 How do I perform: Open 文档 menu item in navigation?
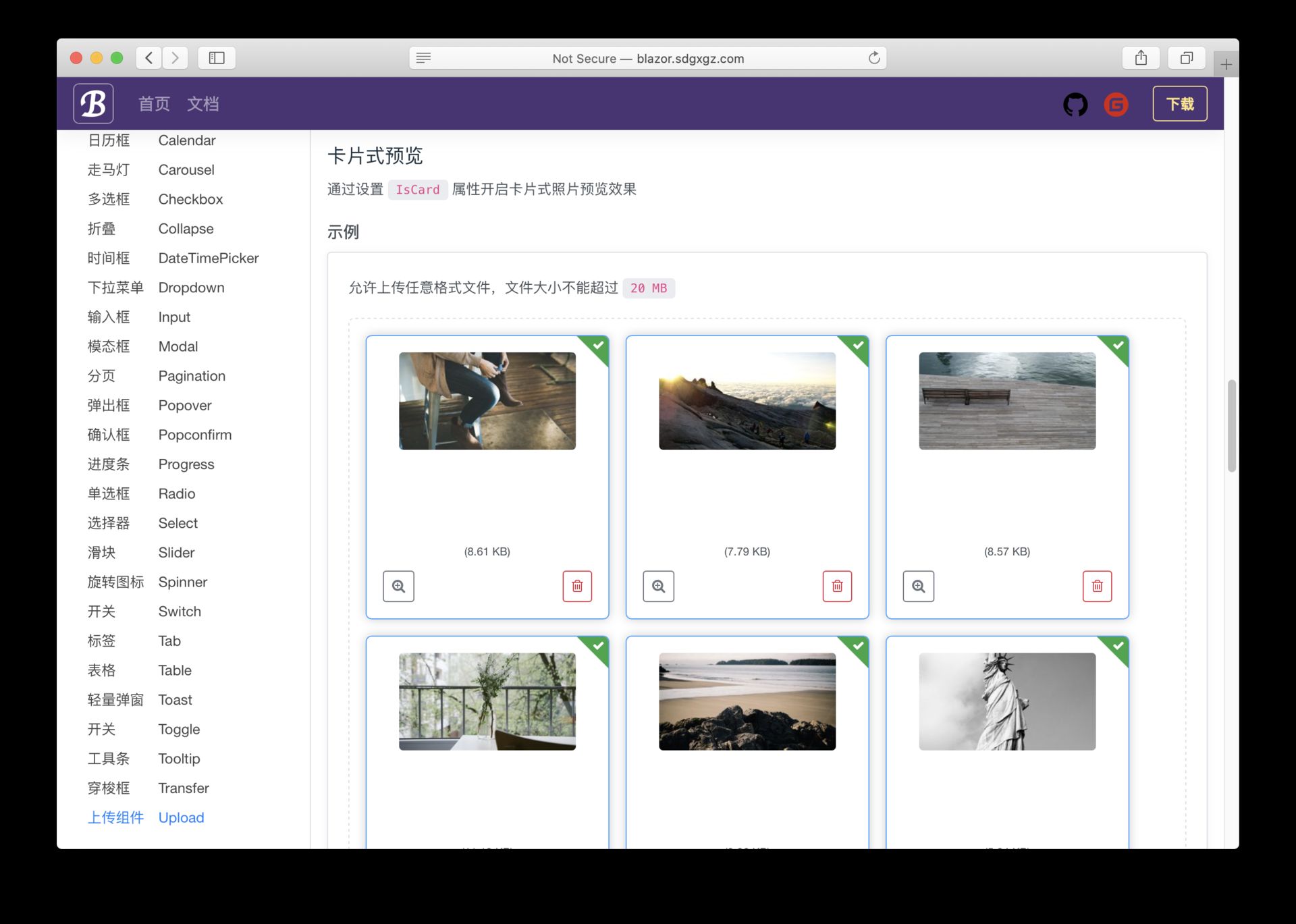point(205,103)
